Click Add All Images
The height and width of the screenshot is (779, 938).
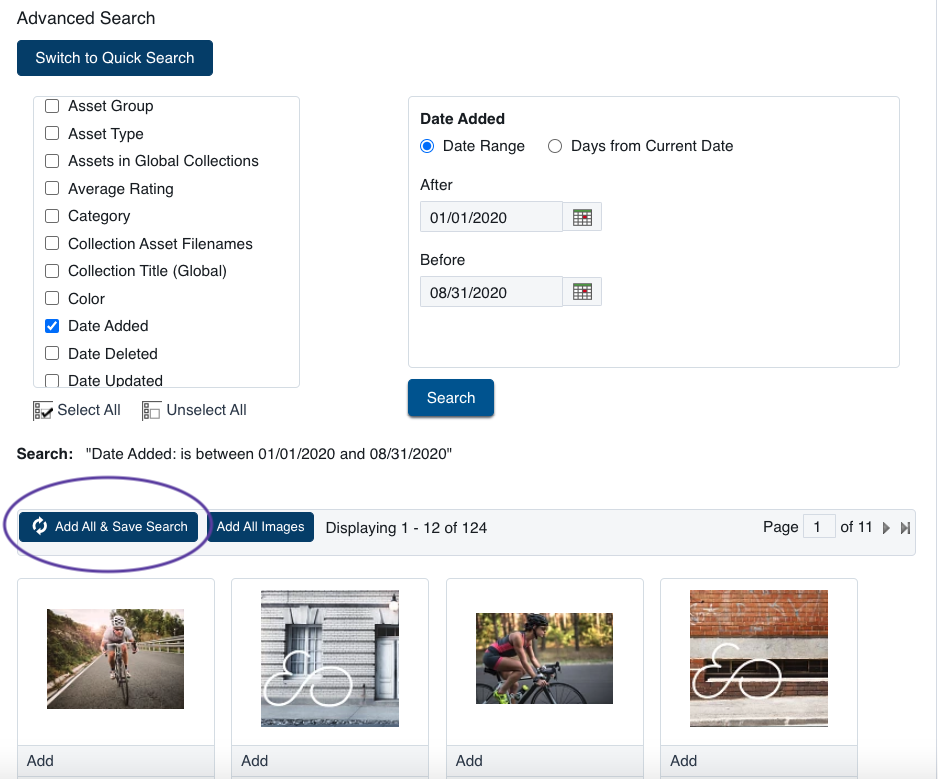(260, 526)
